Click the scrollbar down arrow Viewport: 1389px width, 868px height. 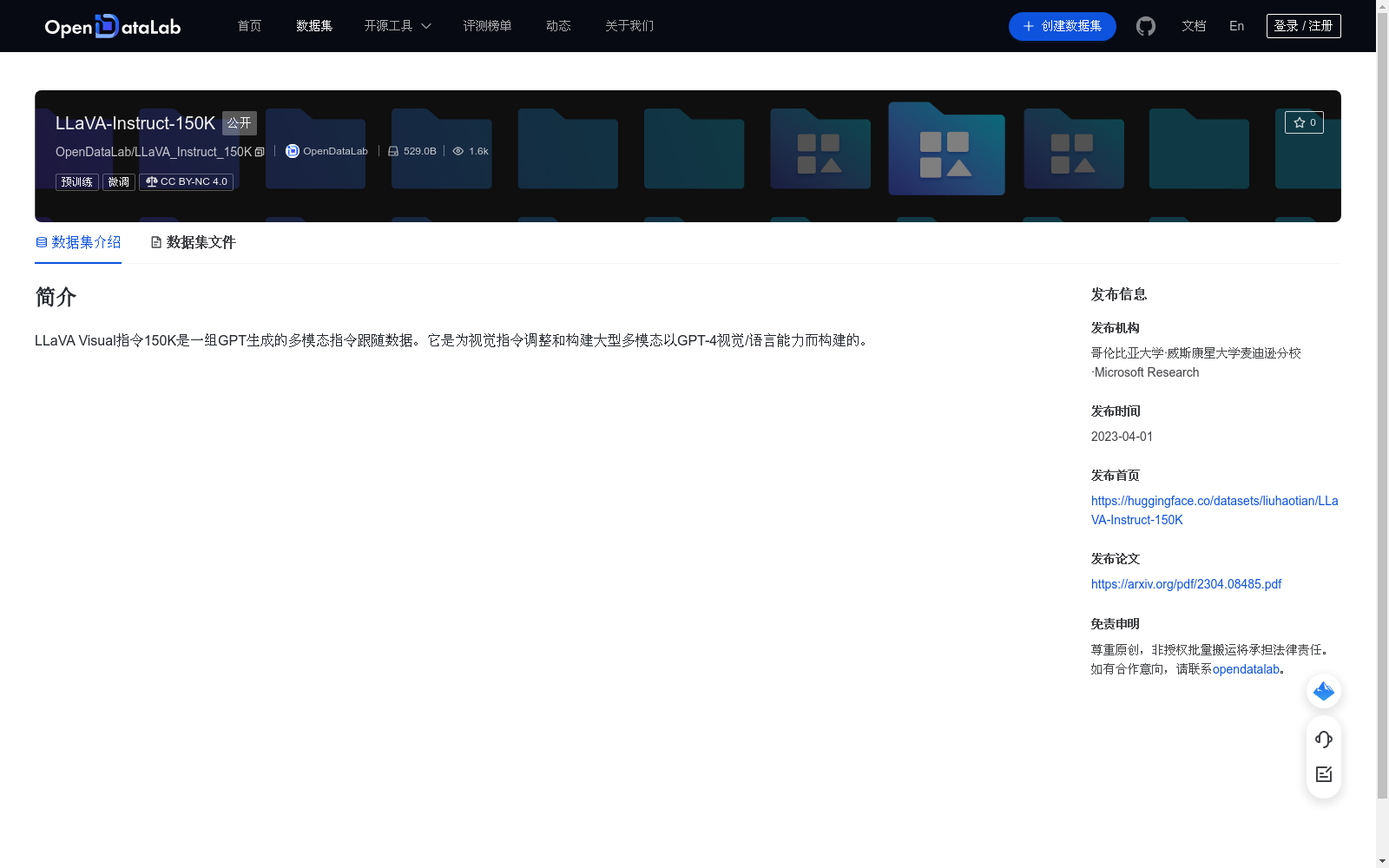[x=1382, y=861]
